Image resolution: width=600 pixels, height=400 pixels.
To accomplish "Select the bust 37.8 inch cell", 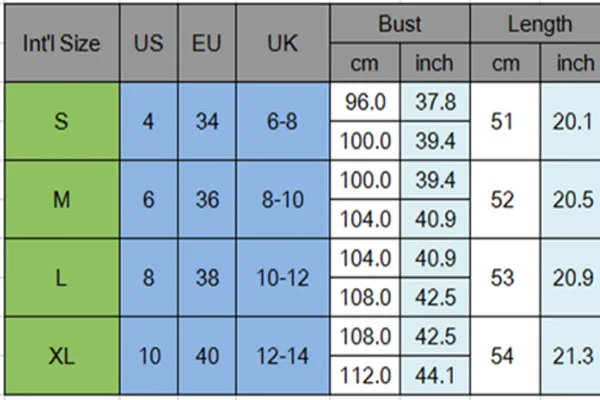I will pos(435,102).
